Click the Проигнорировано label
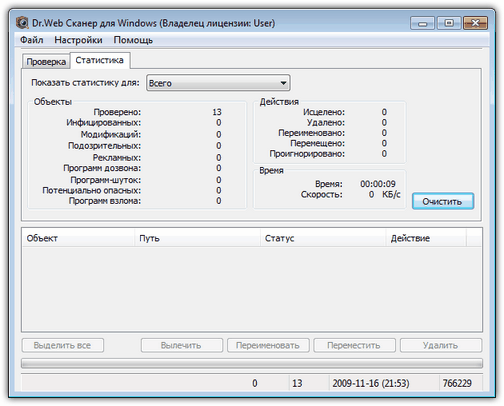 [307, 154]
